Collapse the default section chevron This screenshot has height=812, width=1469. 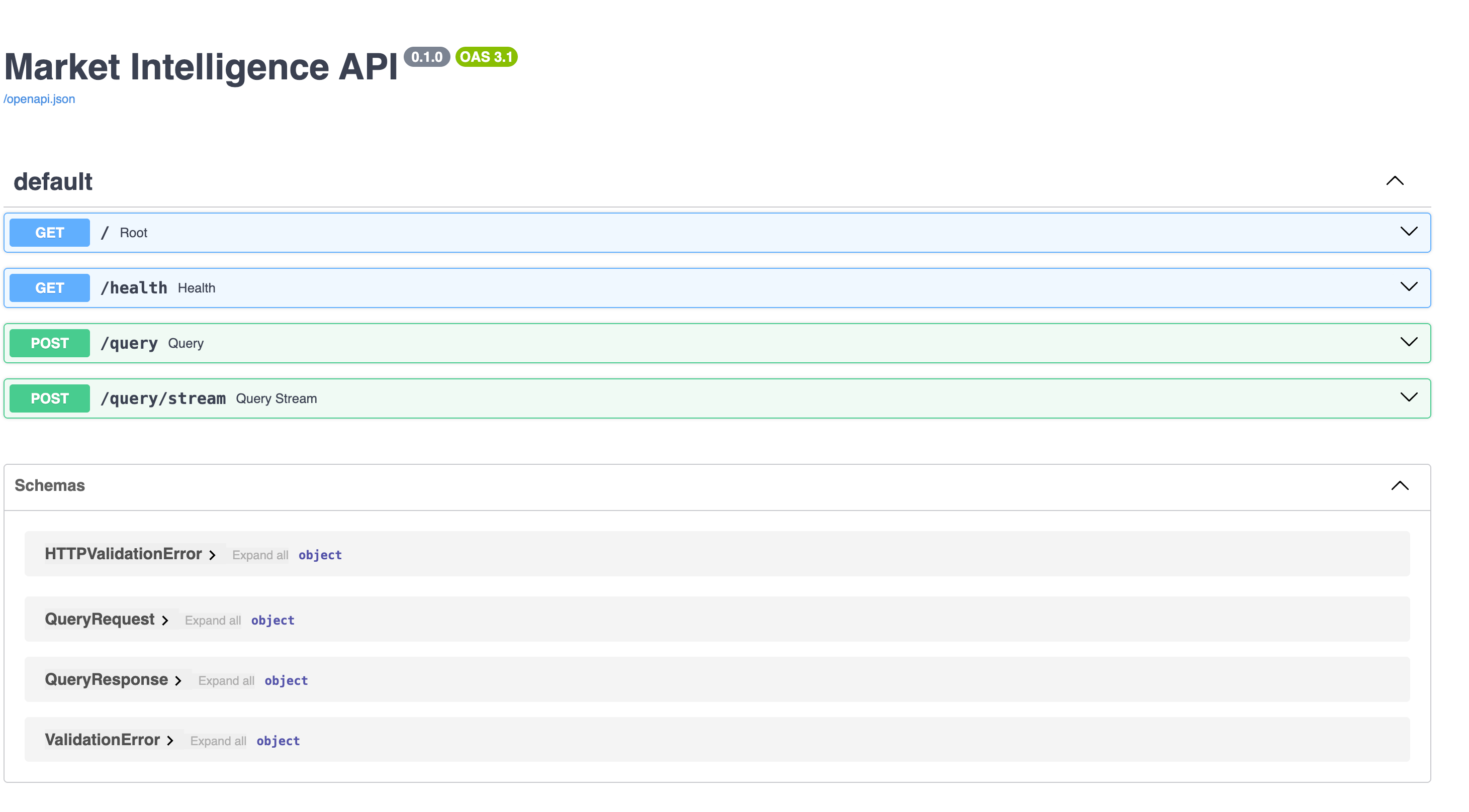pyautogui.click(x=1395, y=181)
